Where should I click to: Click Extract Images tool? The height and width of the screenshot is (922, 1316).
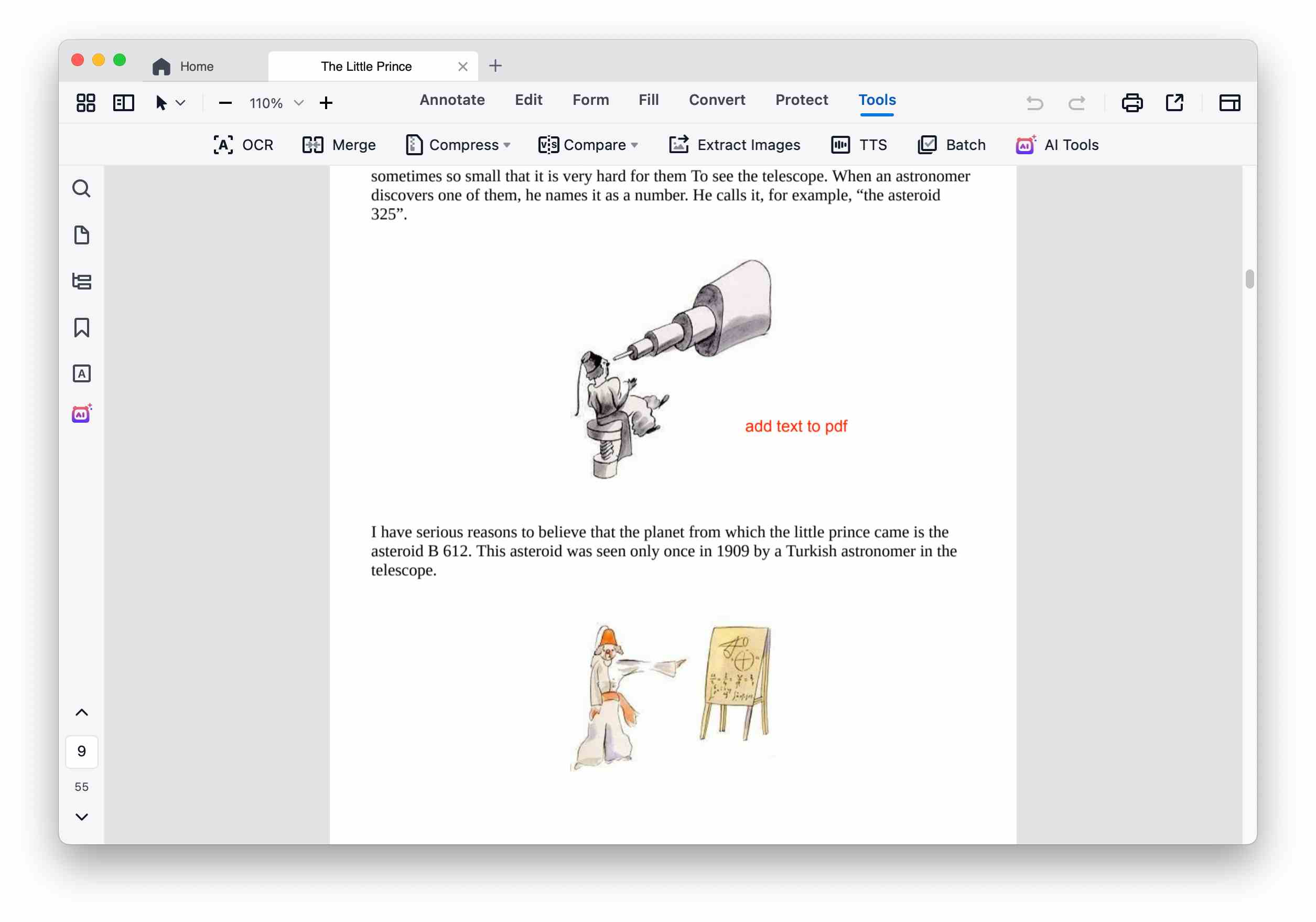[734, 145]
